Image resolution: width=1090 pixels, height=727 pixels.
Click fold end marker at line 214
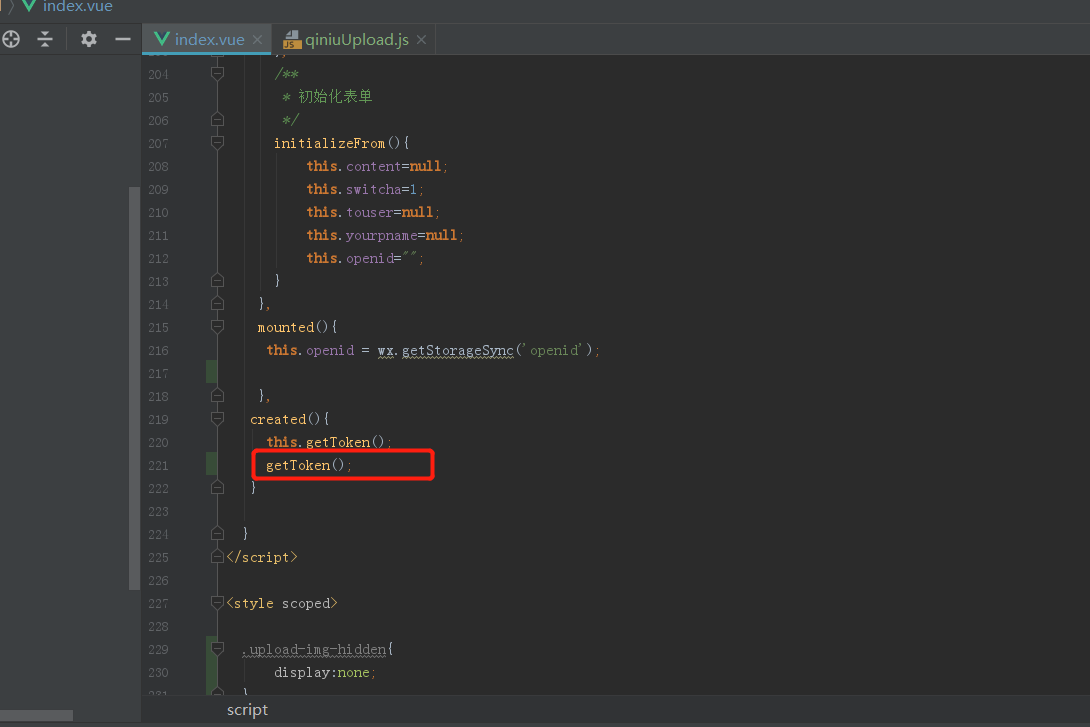click(217, 304)
